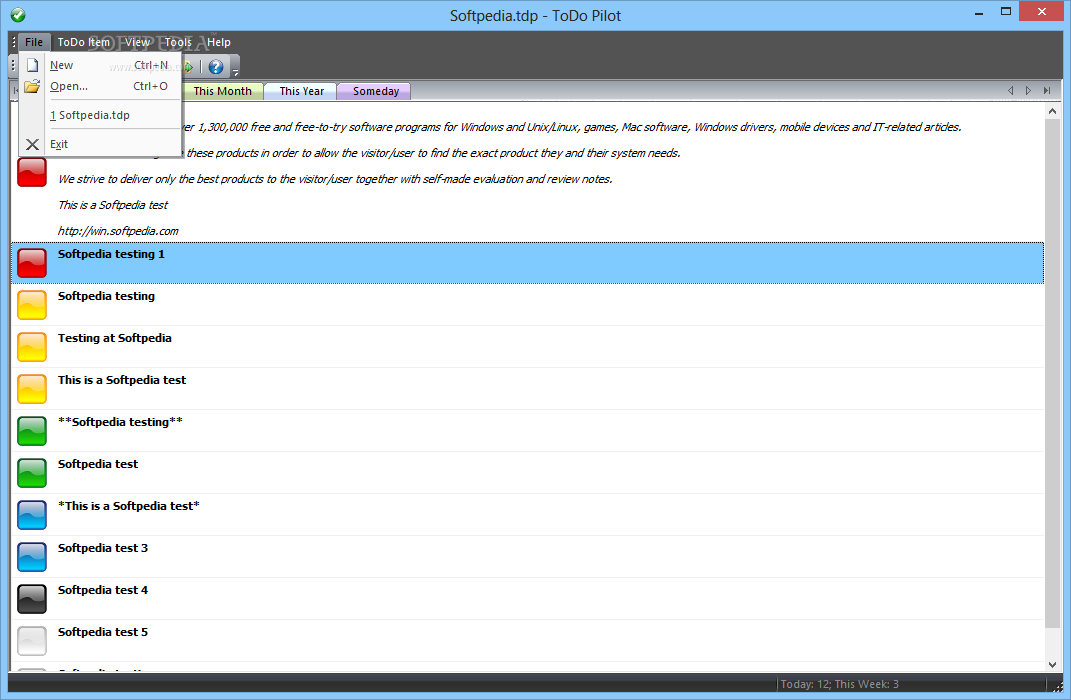Viewport: 1071px width, 700px height.
Task: Click the orange icon next to Testing at Softpedia
Action: click(32, 347)
